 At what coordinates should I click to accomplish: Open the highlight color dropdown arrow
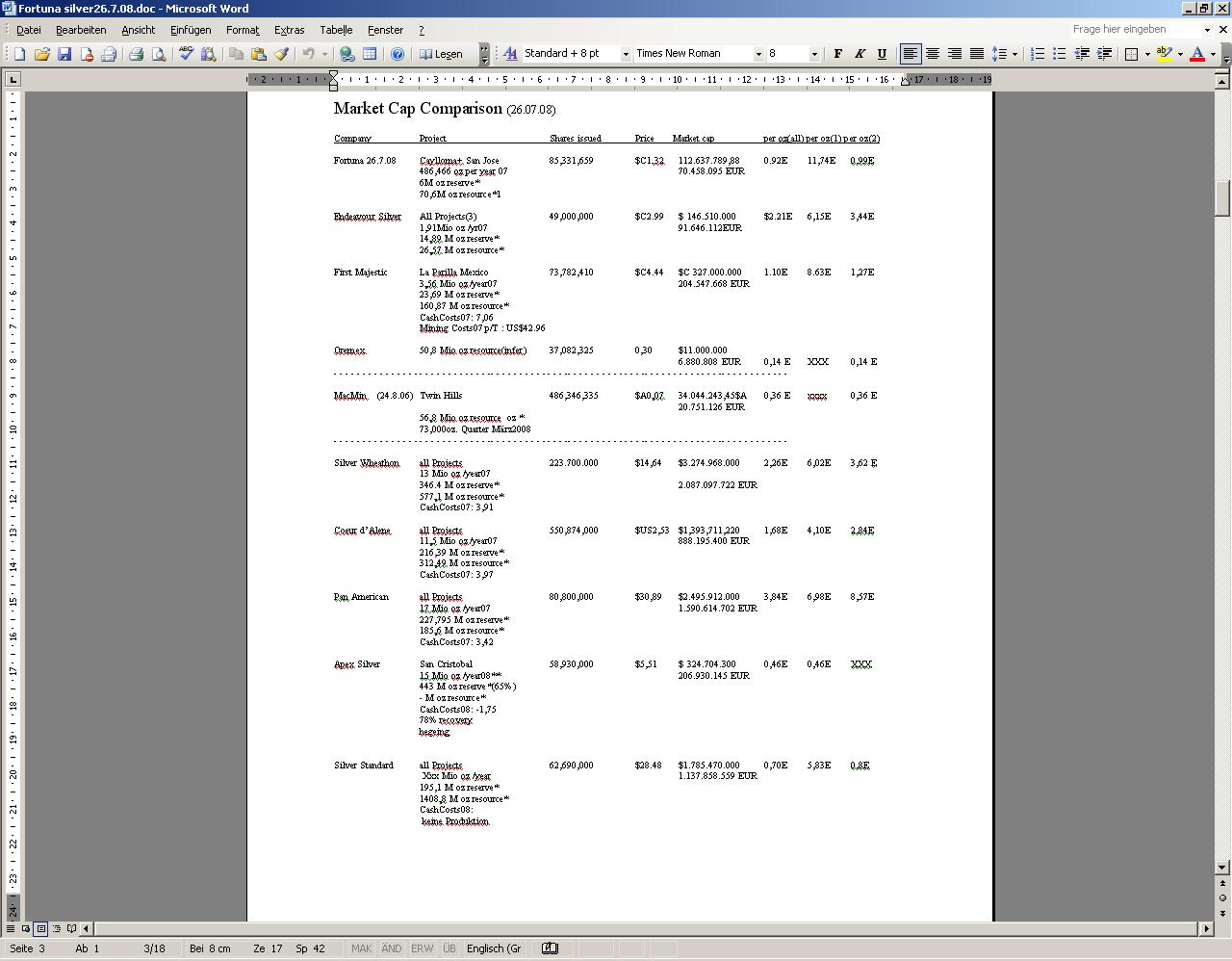(x=1180, y=54)
